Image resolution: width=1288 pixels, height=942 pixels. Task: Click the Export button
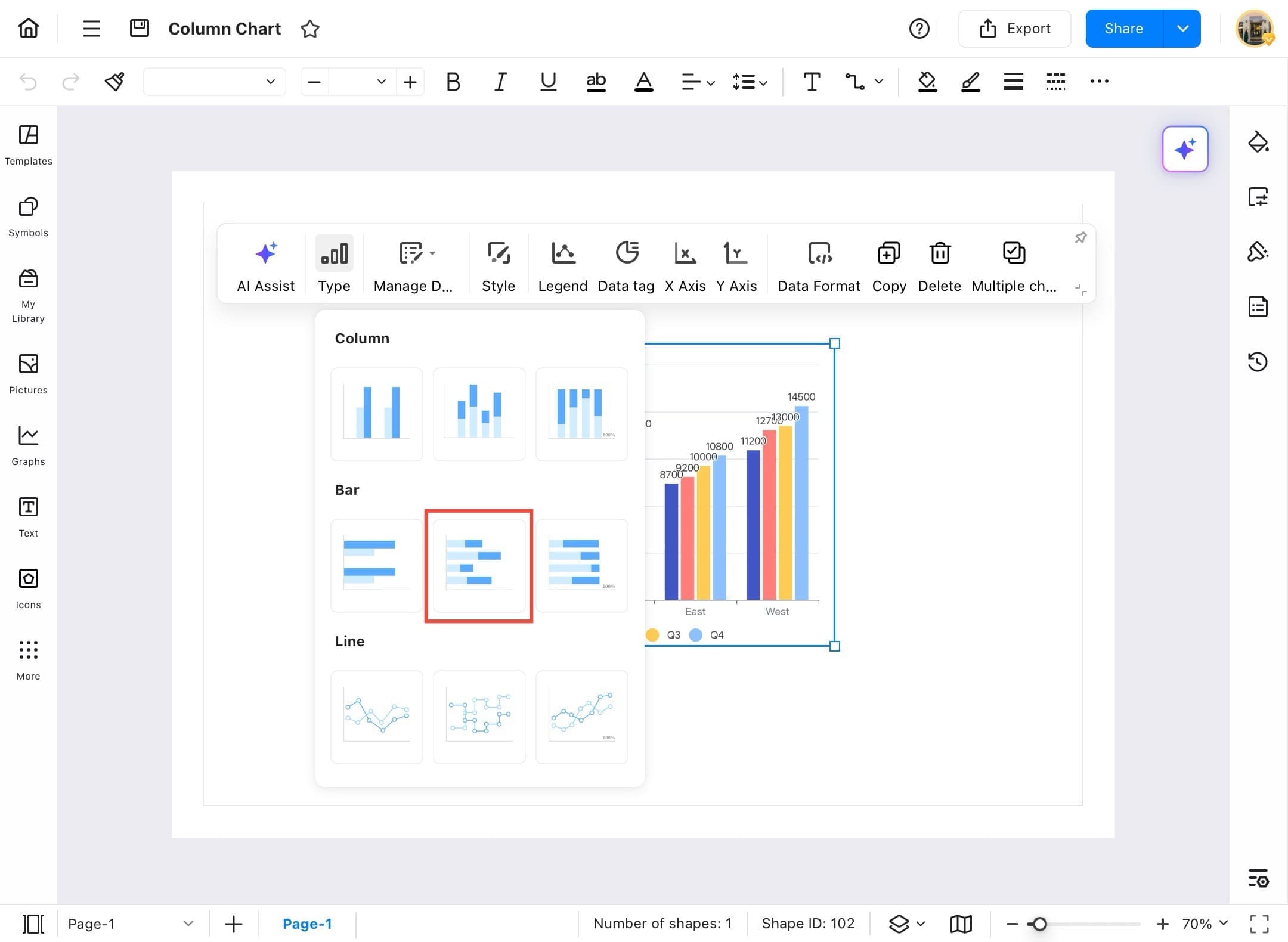point(1014,28)
